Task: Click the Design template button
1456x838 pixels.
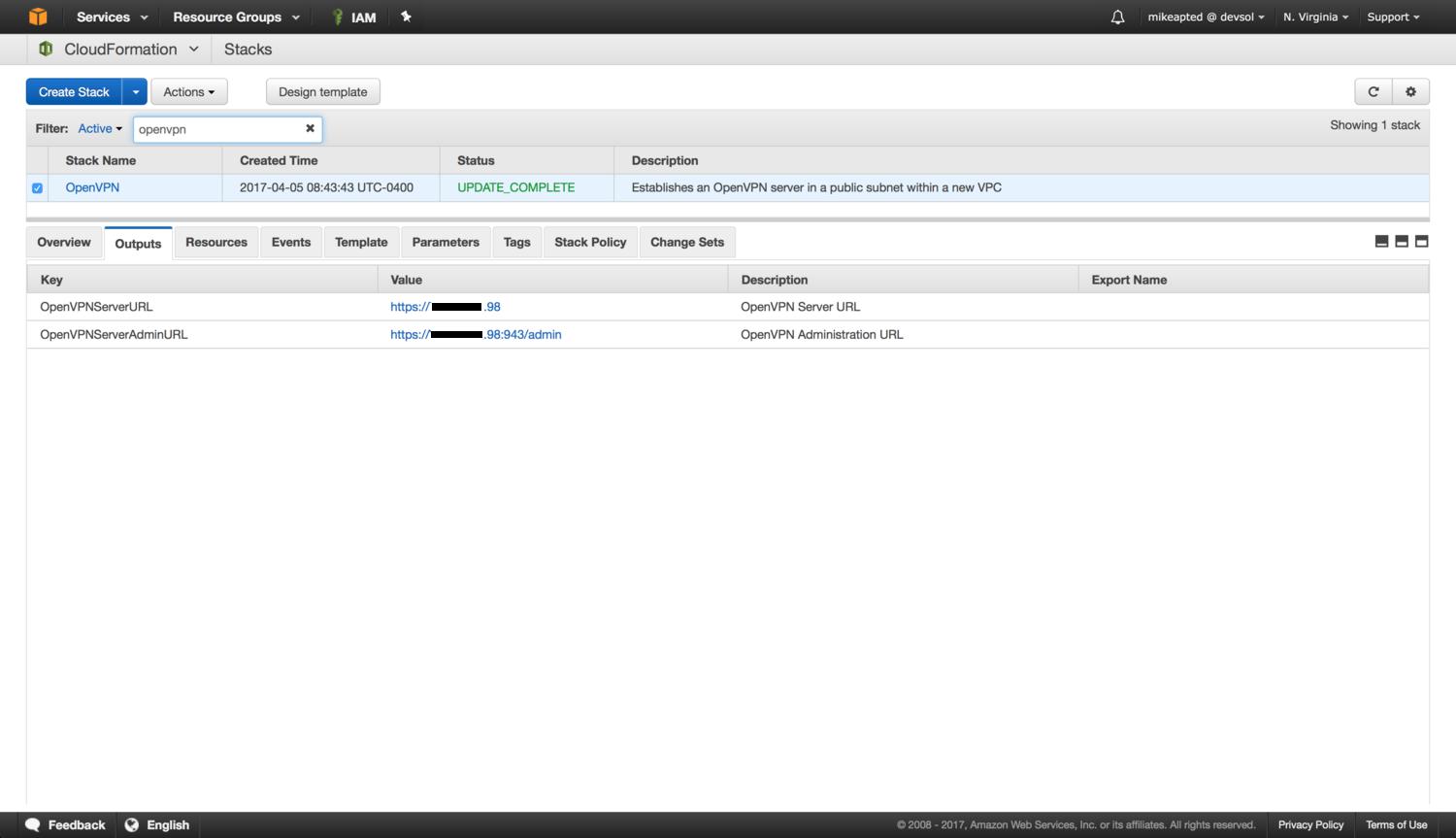Action: click(x=322, y=92)
